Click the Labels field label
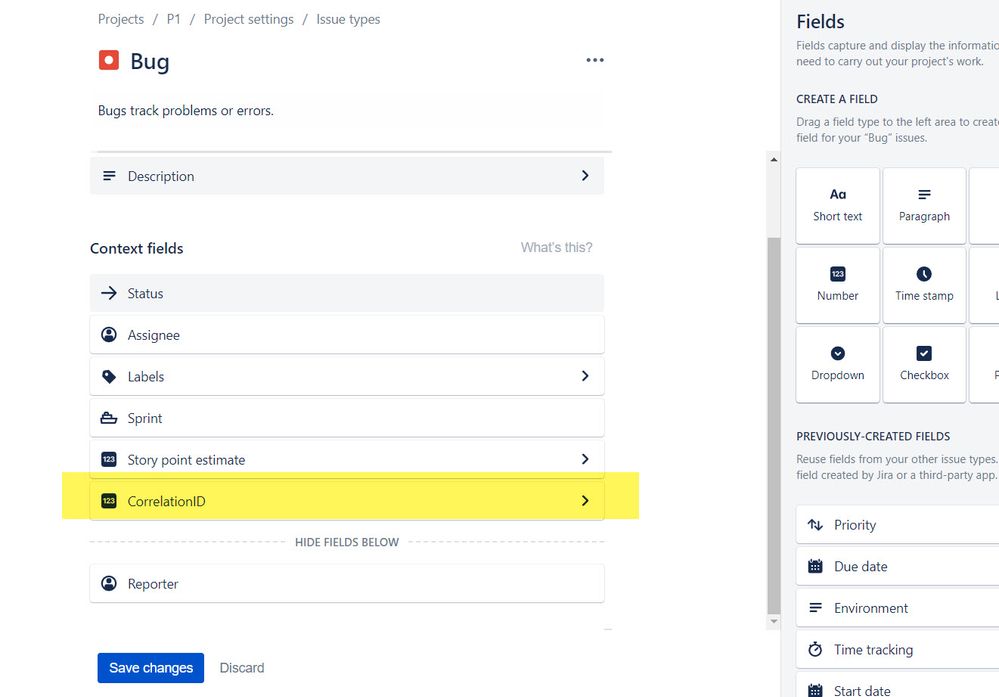This screenshot has width=999, height=697. click(x=145, y=377)
